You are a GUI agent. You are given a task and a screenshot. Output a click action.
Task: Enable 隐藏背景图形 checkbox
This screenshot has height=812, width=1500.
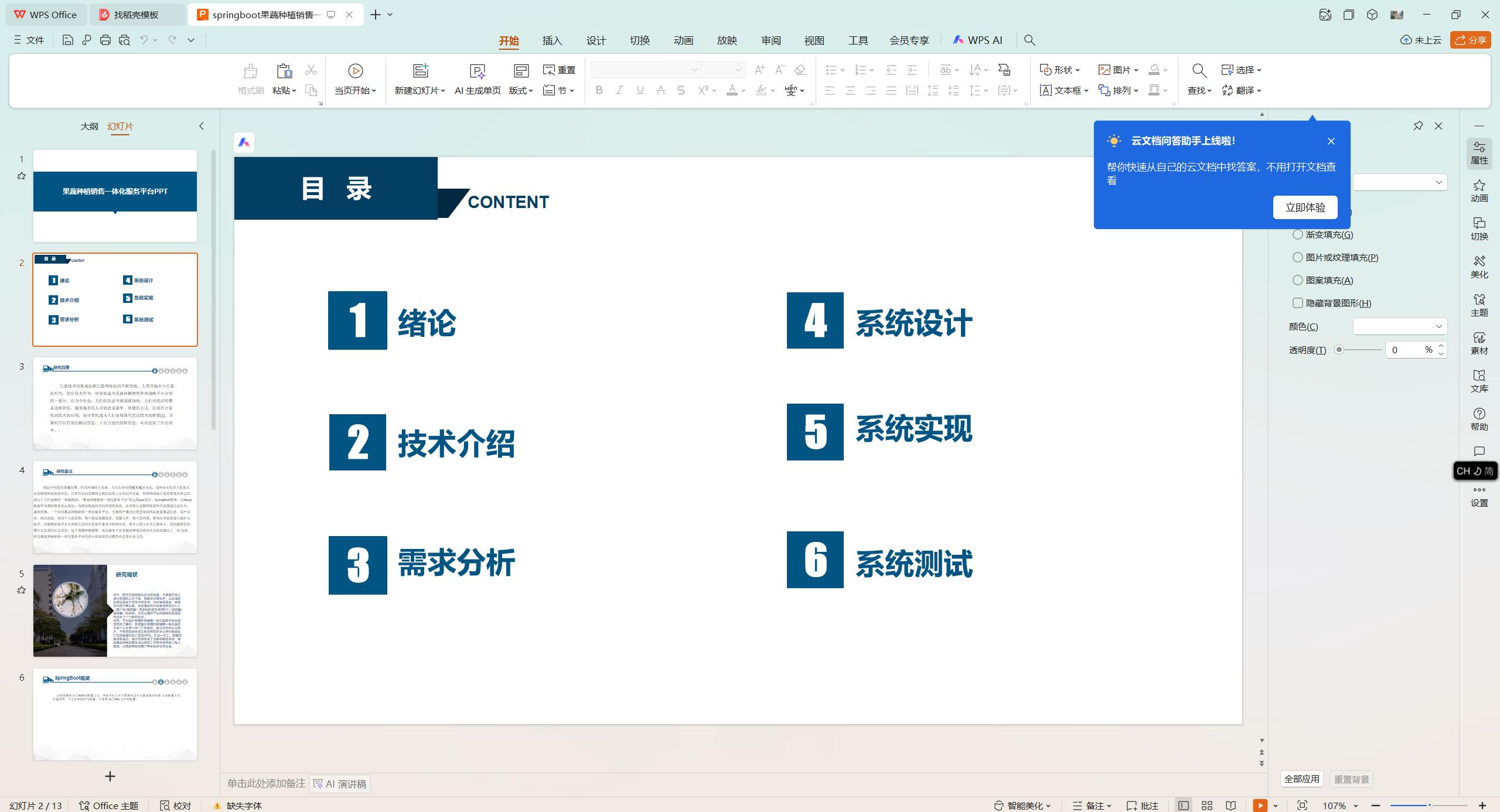tap(1298, 303)
